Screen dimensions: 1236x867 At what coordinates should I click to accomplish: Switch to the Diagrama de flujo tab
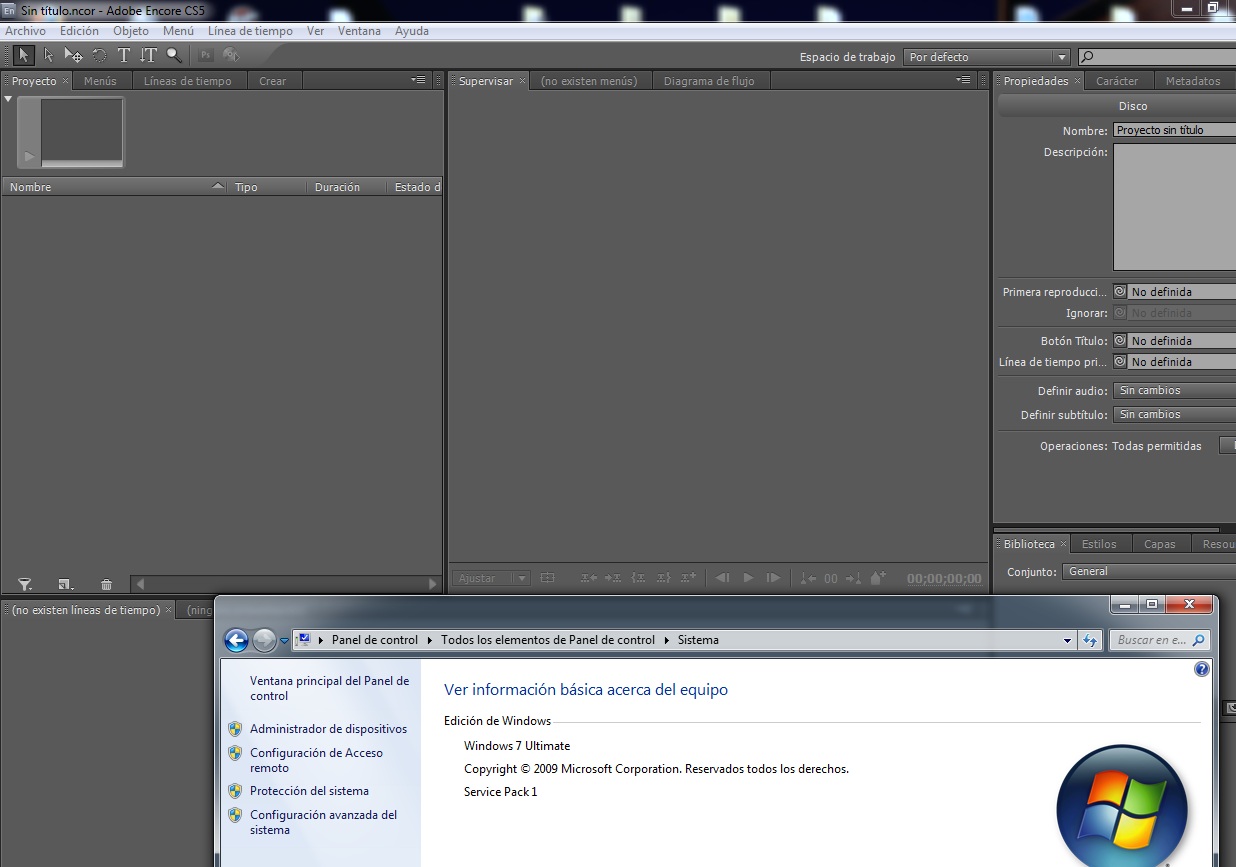709,81
